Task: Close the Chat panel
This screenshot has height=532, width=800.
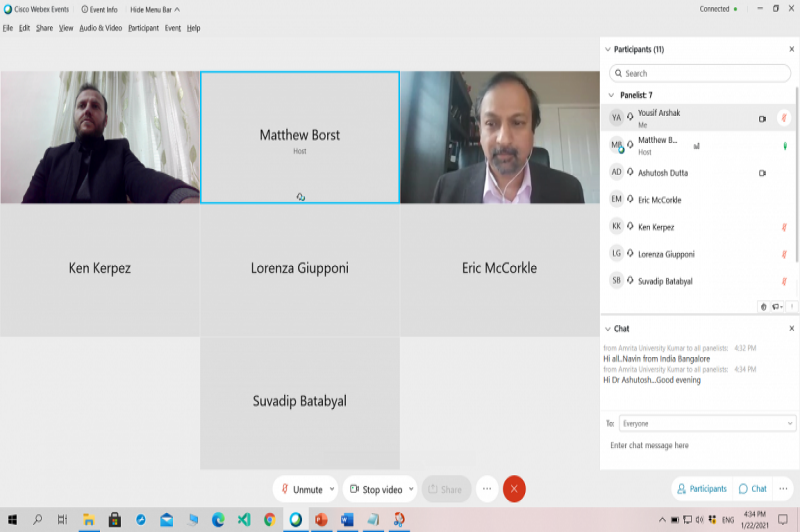Action: click(791, 328)
